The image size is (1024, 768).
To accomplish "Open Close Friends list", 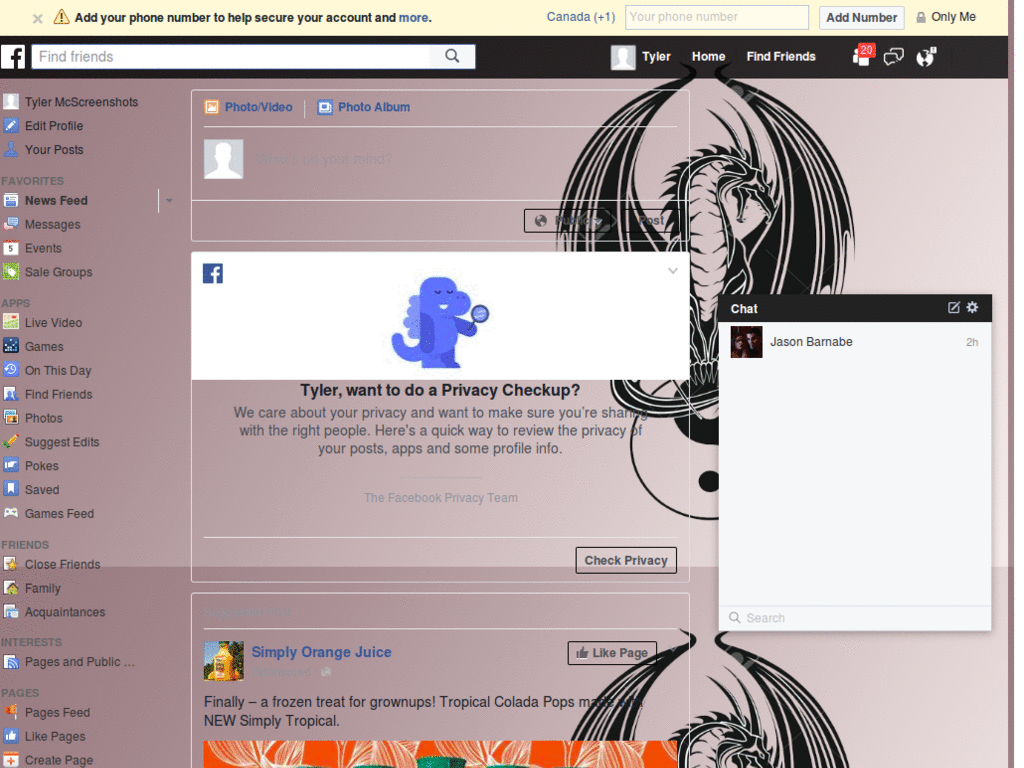I will (x=52, y=564).
